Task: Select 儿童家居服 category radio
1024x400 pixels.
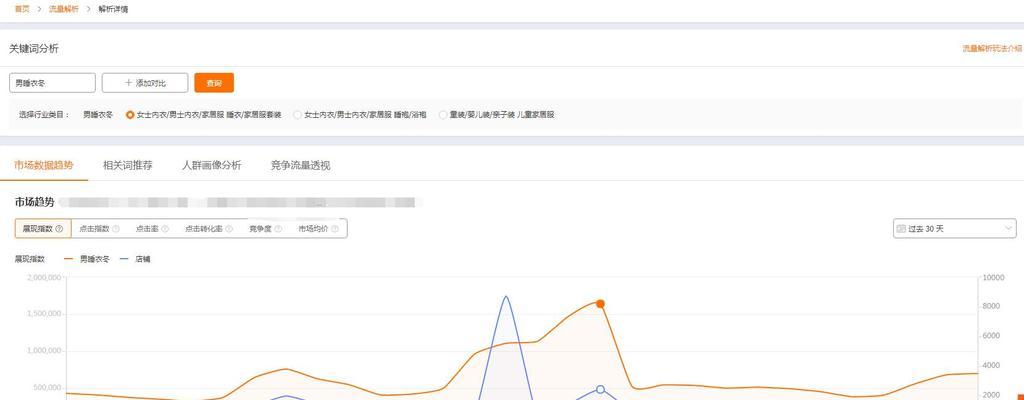Action: [x=443, y=114]
